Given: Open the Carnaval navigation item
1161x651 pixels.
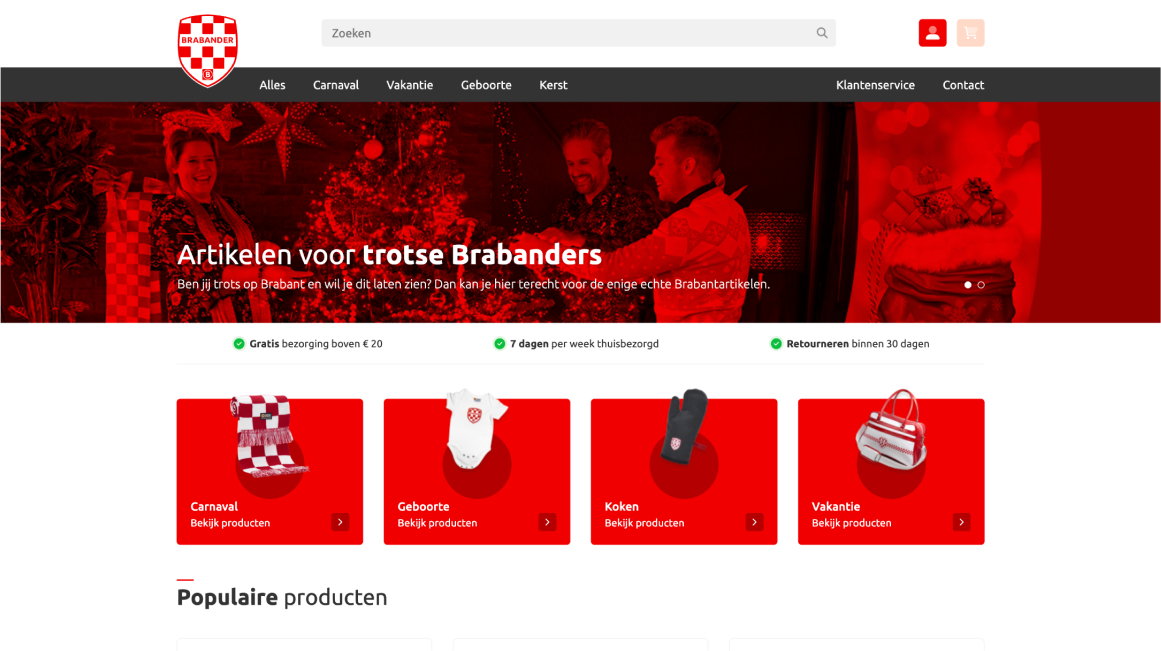Looking at the screenshot, I should 335,85.
